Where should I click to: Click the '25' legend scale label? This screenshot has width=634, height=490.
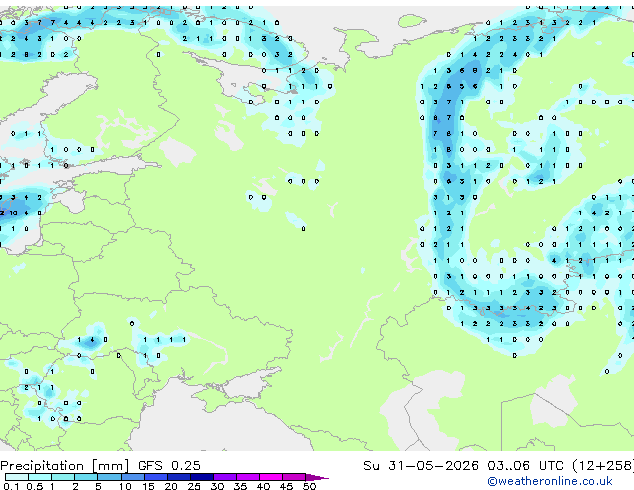(194, 486)
